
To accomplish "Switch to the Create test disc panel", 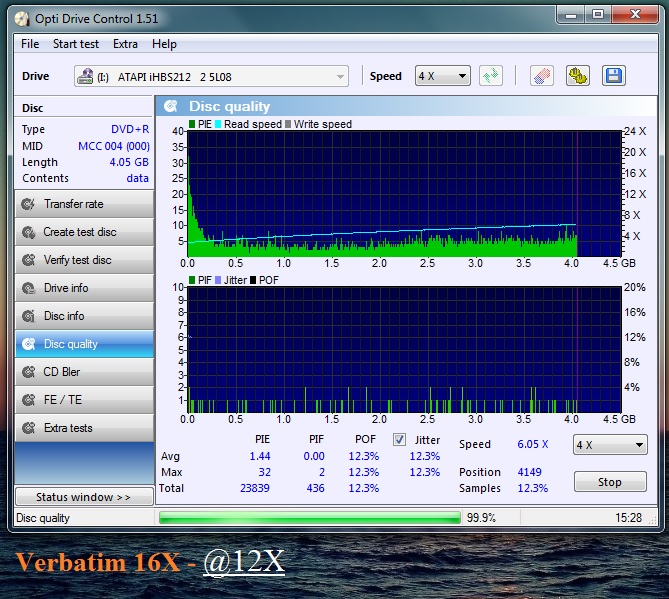I will [x=84, y=232].
